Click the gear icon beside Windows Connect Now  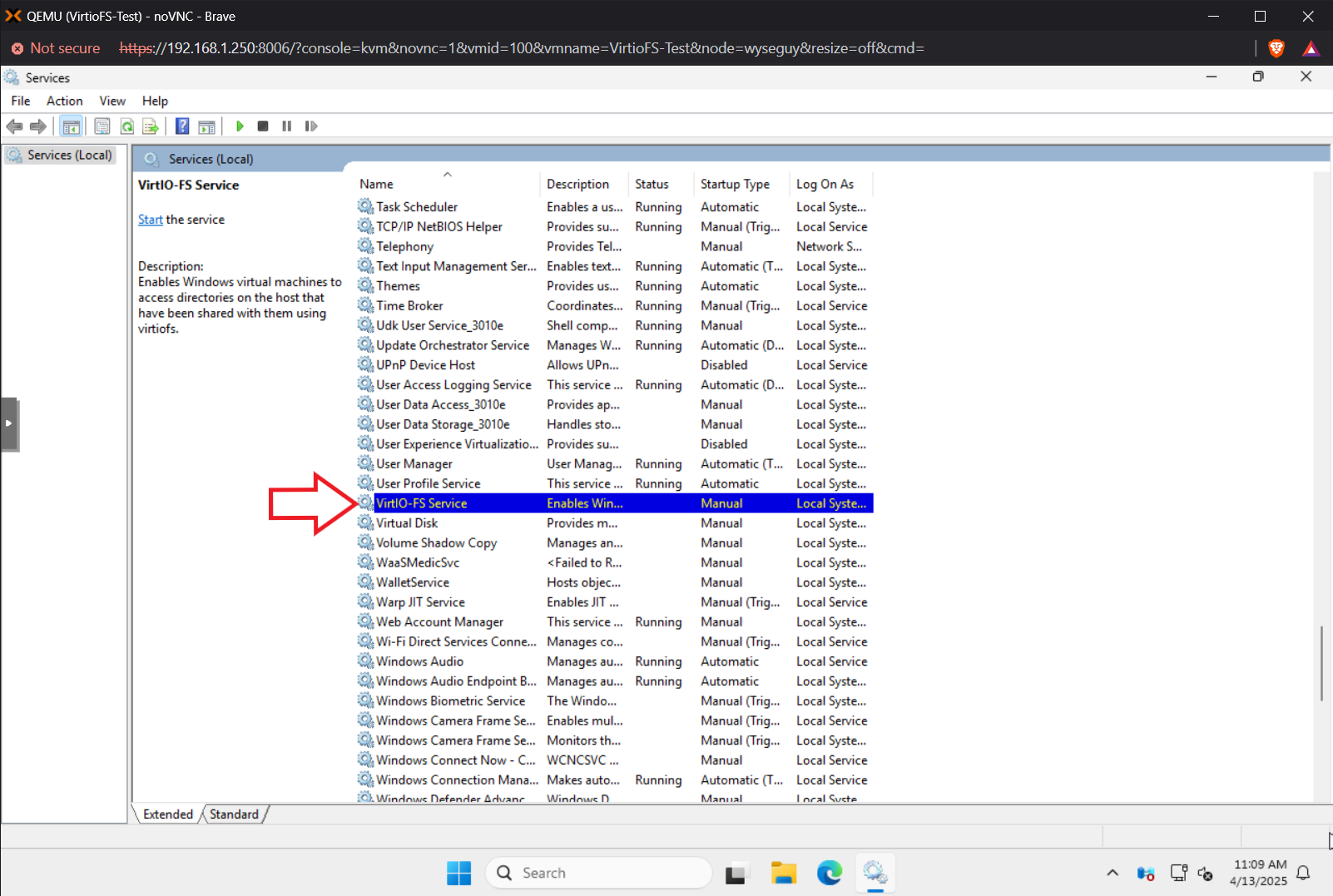click(x=365, y=760)
